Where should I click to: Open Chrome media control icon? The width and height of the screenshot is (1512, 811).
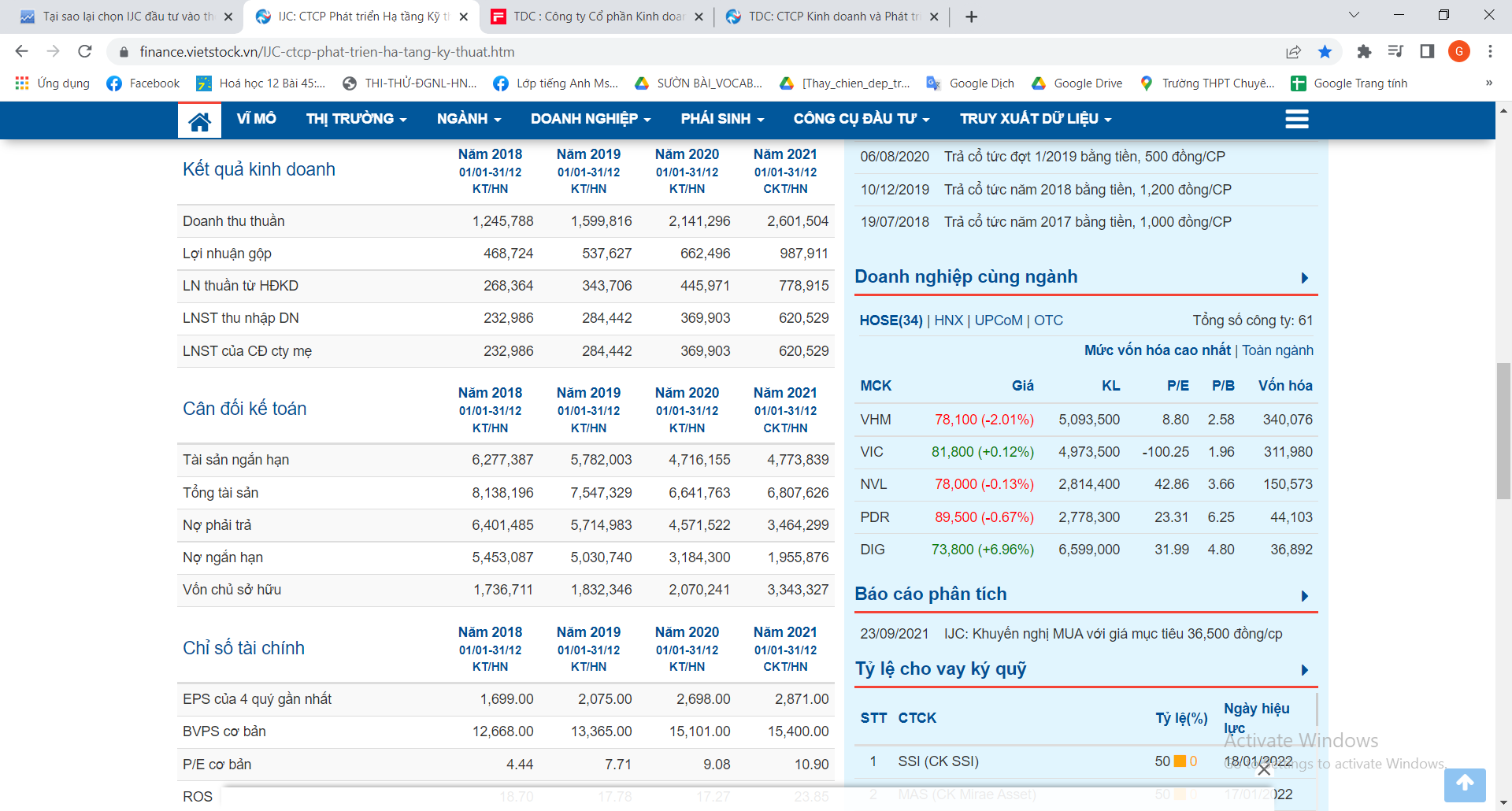(1395, 52)
